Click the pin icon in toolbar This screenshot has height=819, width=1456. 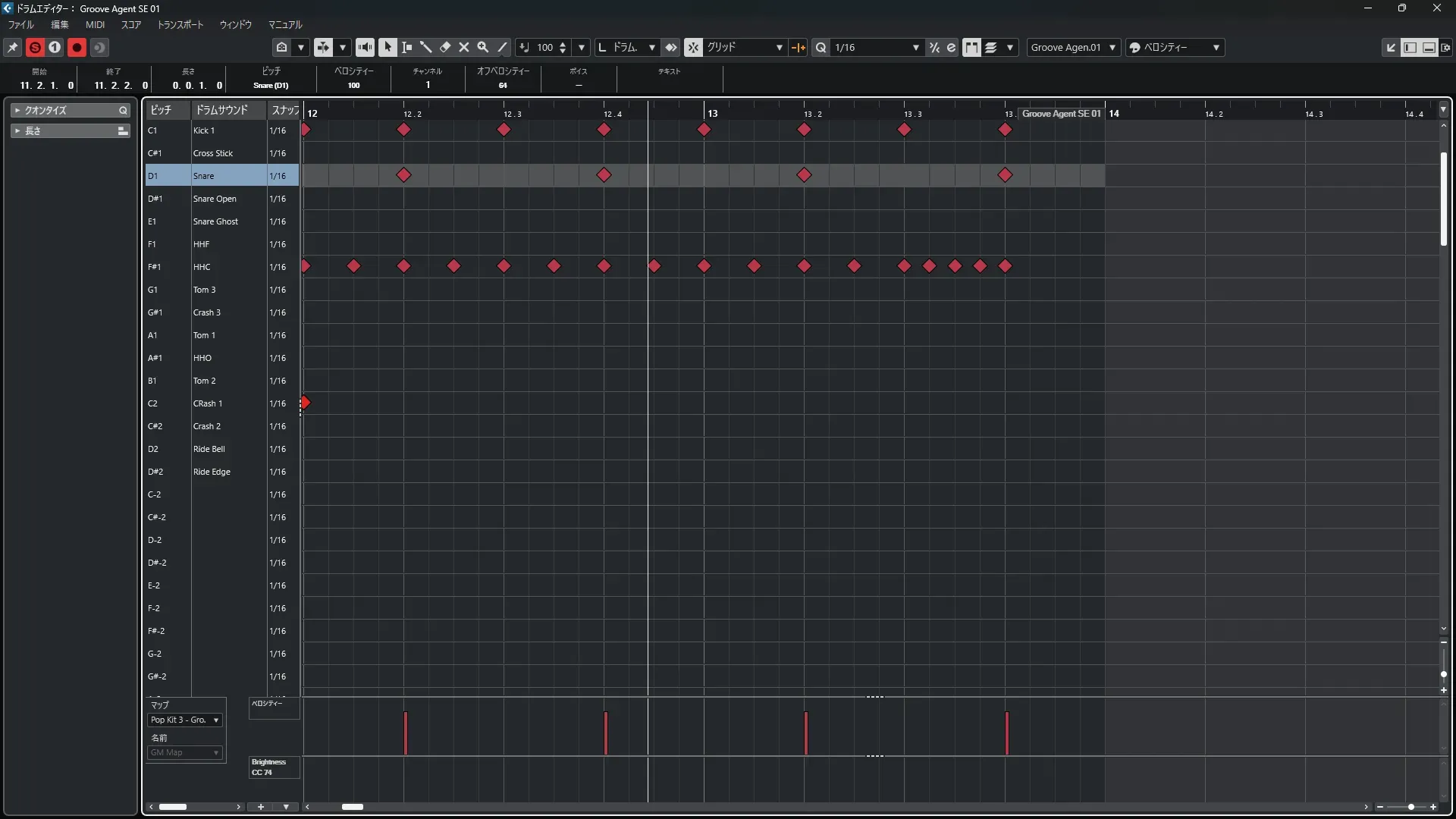click(13, 47)
